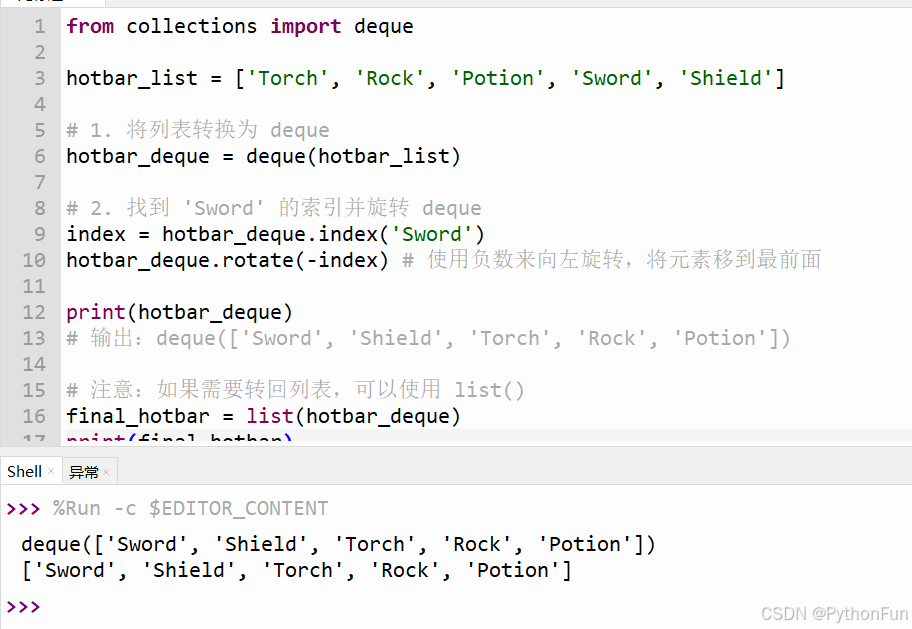Image resolution: width=912 pixels, height=629 pixels.
Task: Click the %Run -c $EDITOR_CONTENT command line
Action: (190, 509)
